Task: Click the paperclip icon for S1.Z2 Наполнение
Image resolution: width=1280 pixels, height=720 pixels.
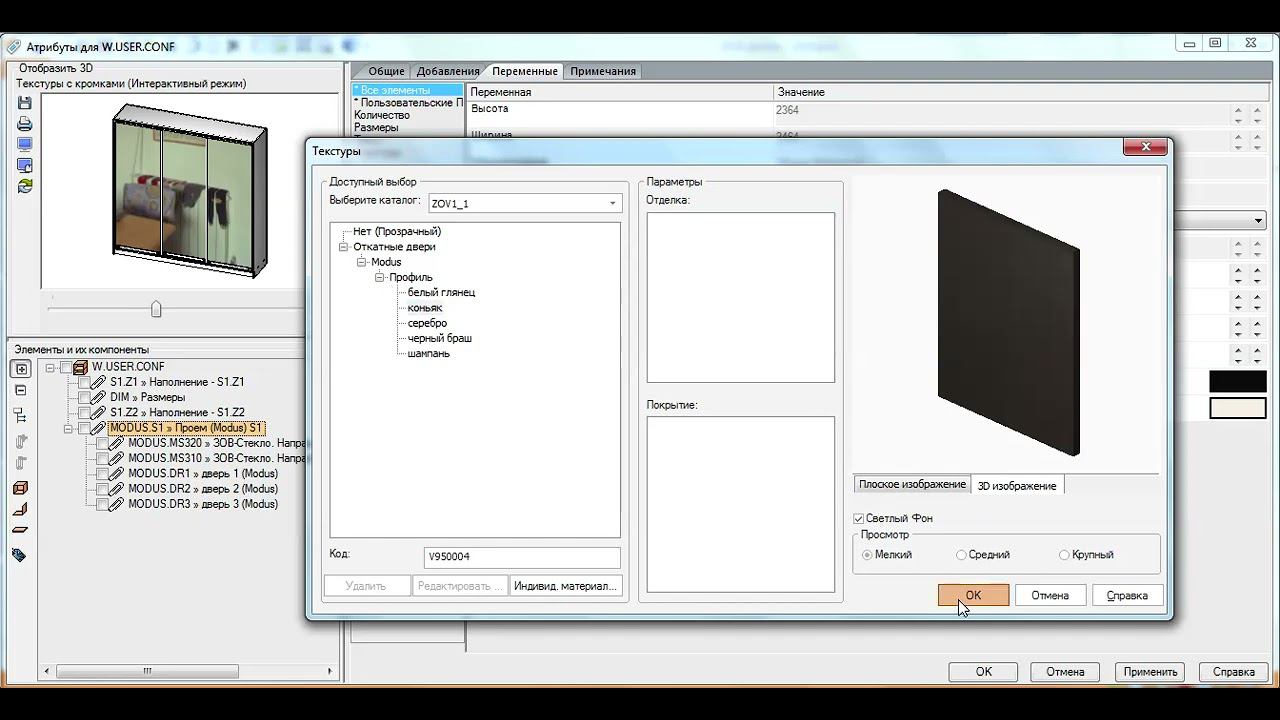Action: click(x=99, y=412)
